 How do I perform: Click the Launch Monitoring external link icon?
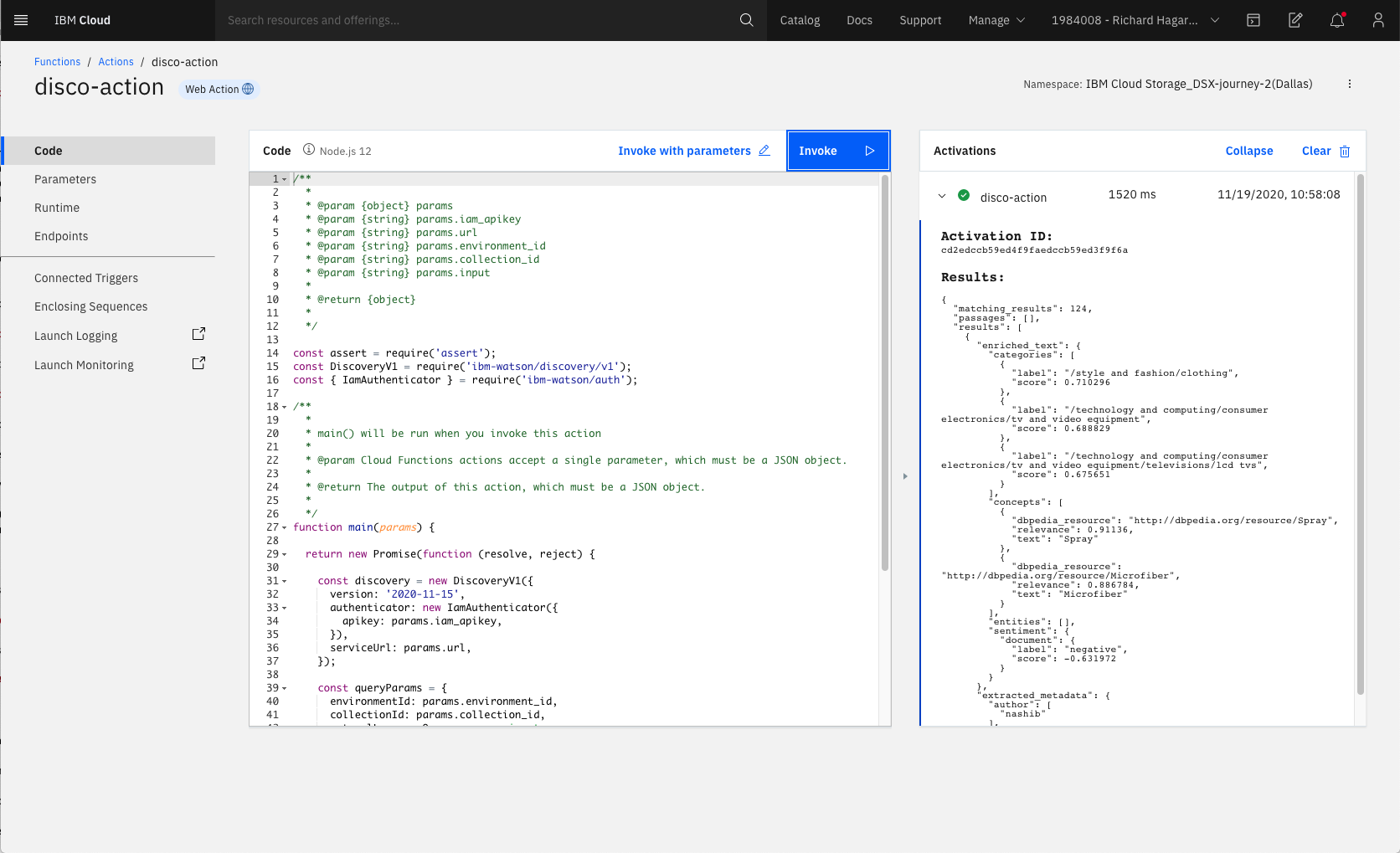click(198, 363)
